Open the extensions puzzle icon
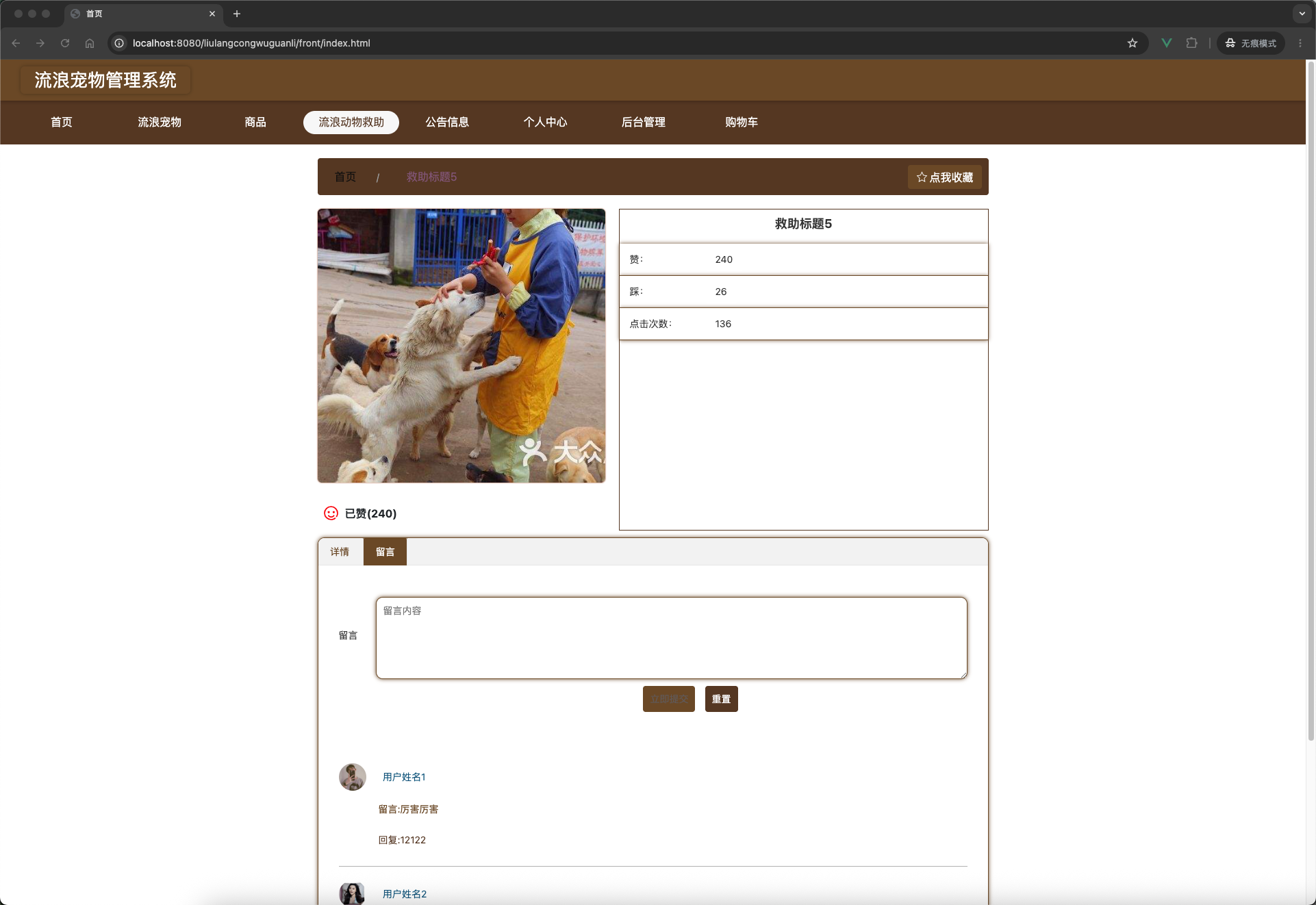The width and height of the screenshot is (1316, 905). pyautogui.click(x=1192, y=43)
